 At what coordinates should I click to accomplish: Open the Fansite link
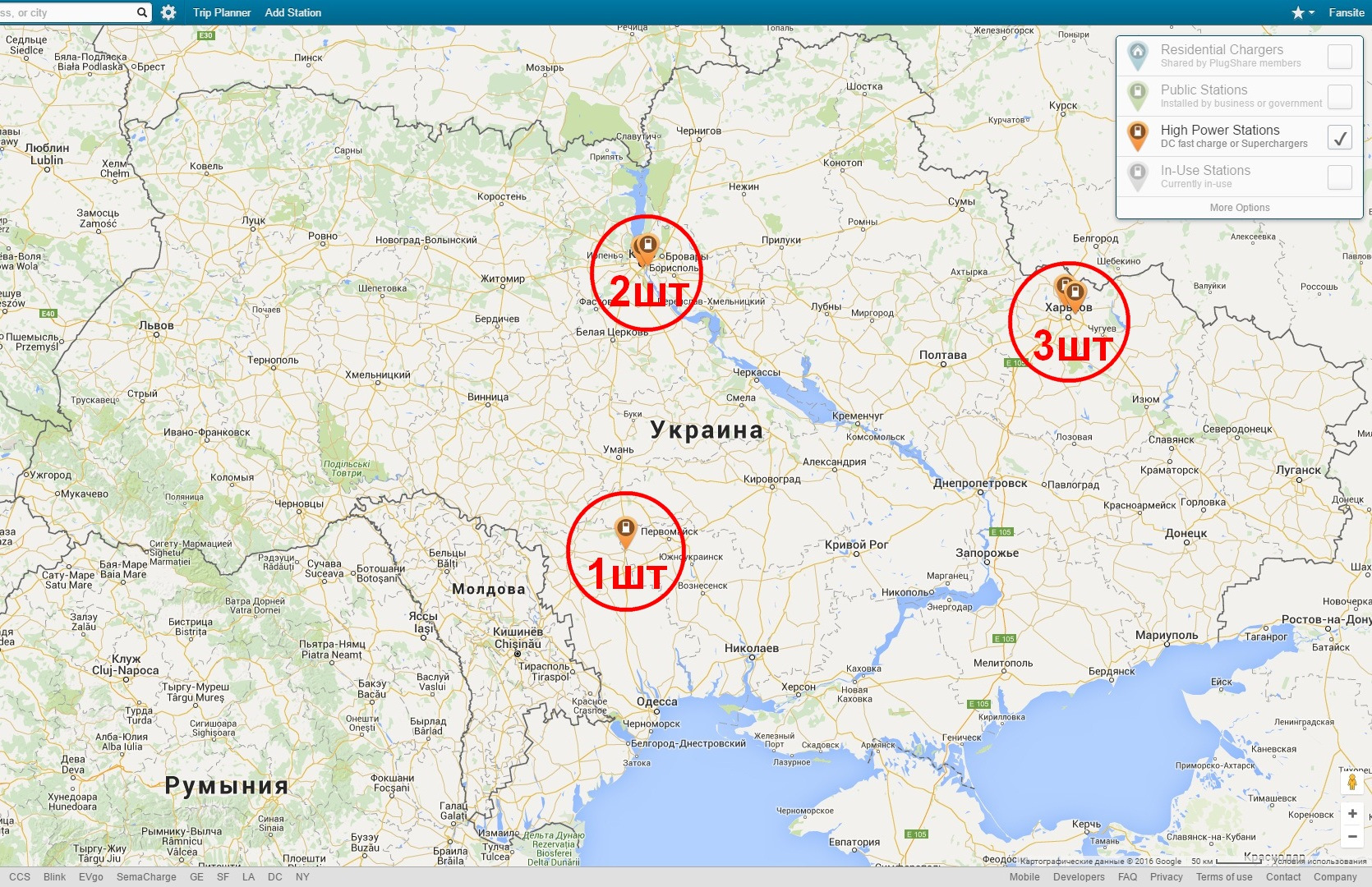click(x=1347, y=12)
